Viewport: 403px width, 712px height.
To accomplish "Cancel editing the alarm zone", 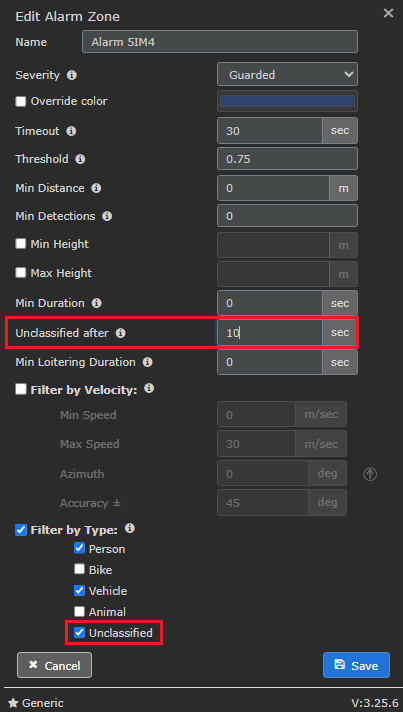I will point(54,665).
